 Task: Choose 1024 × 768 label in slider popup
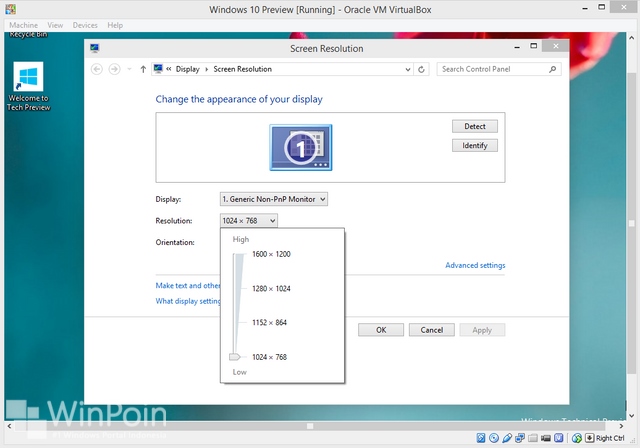(x=269, y=357)
